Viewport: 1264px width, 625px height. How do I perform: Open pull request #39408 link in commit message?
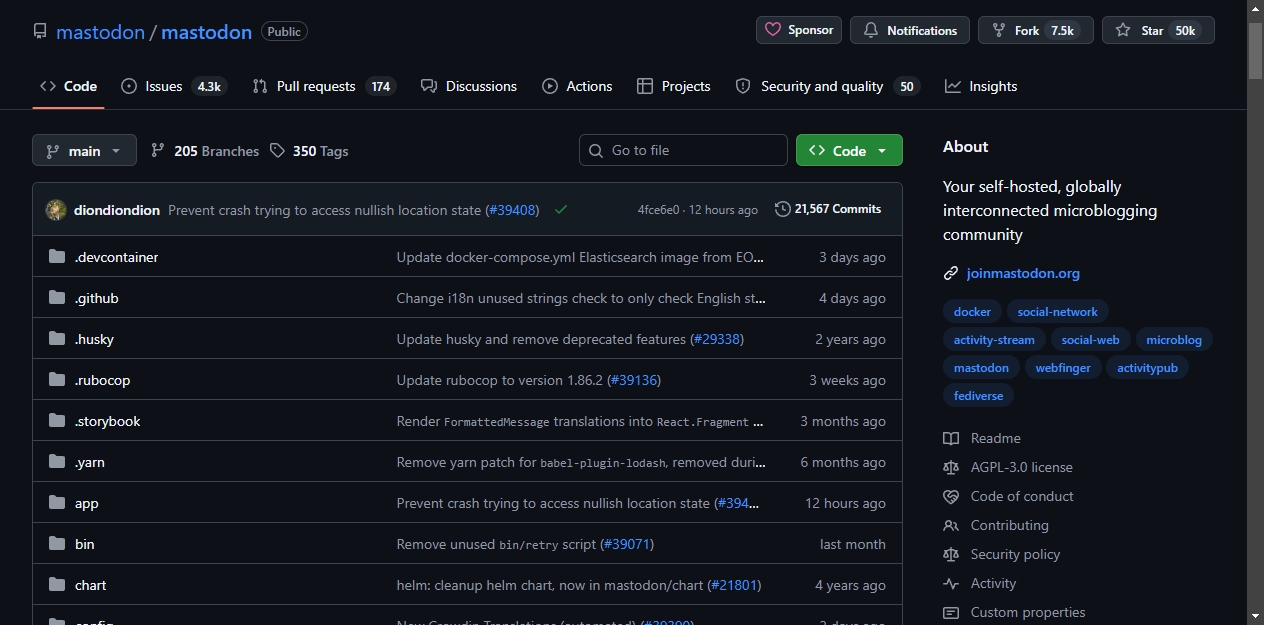(514, 210)
